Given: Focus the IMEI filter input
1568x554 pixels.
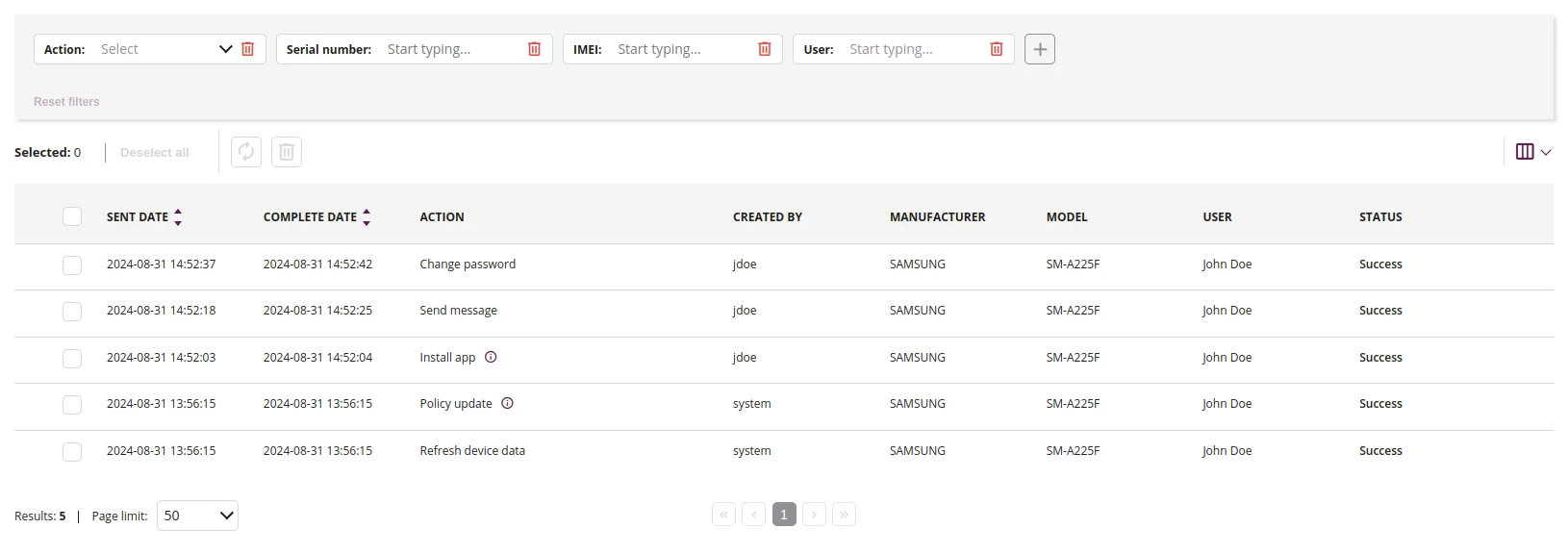Looking at the screenshot, I should click(x=683, y=49).
